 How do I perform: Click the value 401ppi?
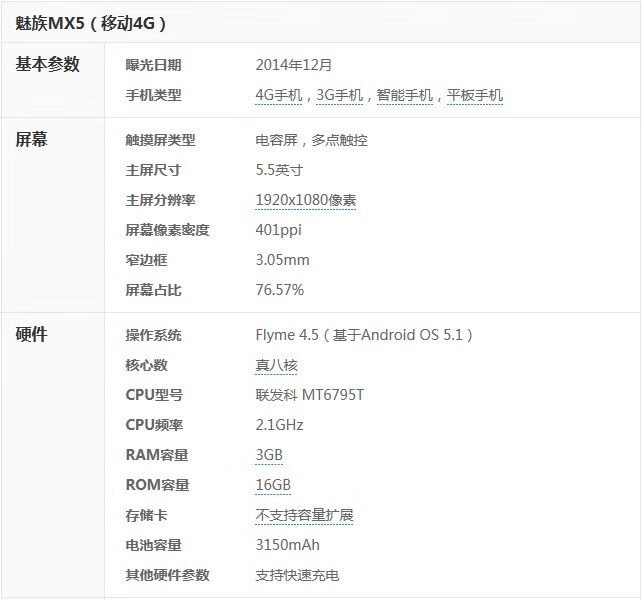(x=278, y=230)
